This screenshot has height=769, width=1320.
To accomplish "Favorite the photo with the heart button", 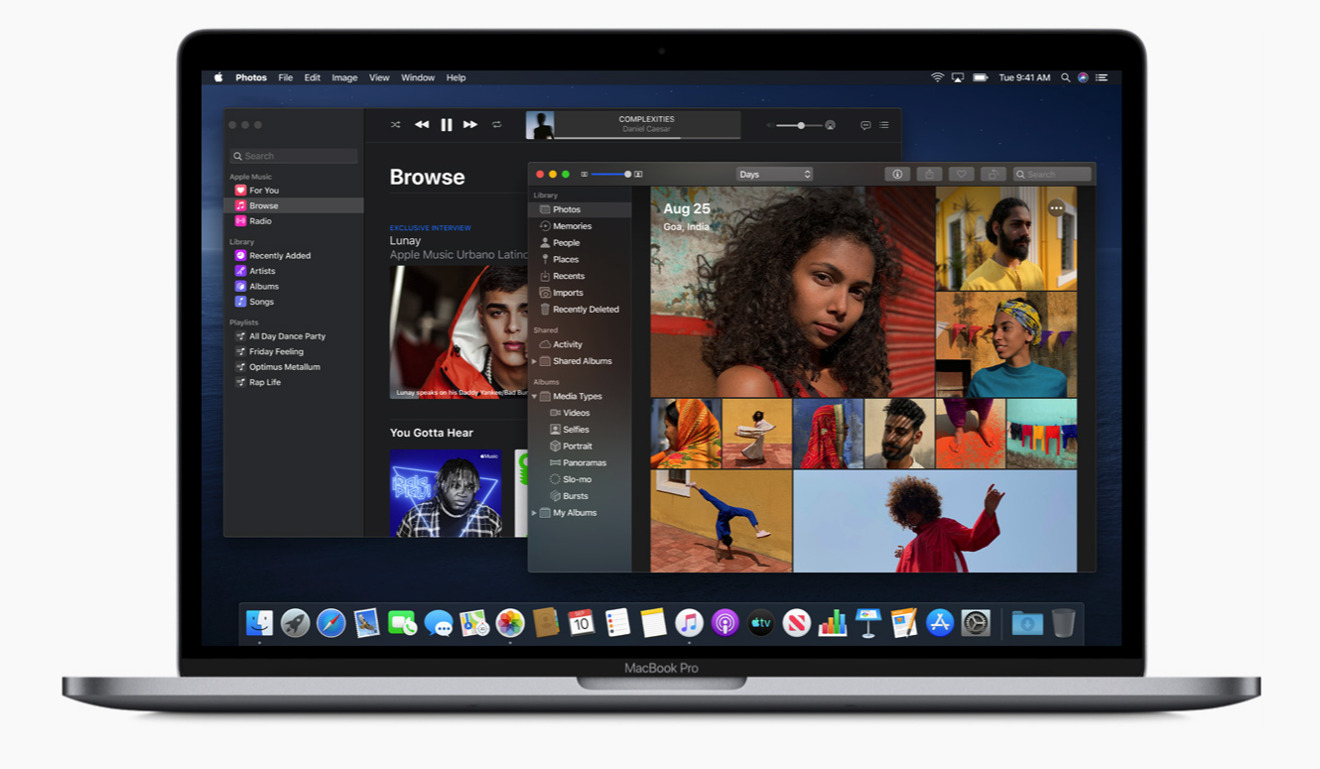I will tap(961, 174).
